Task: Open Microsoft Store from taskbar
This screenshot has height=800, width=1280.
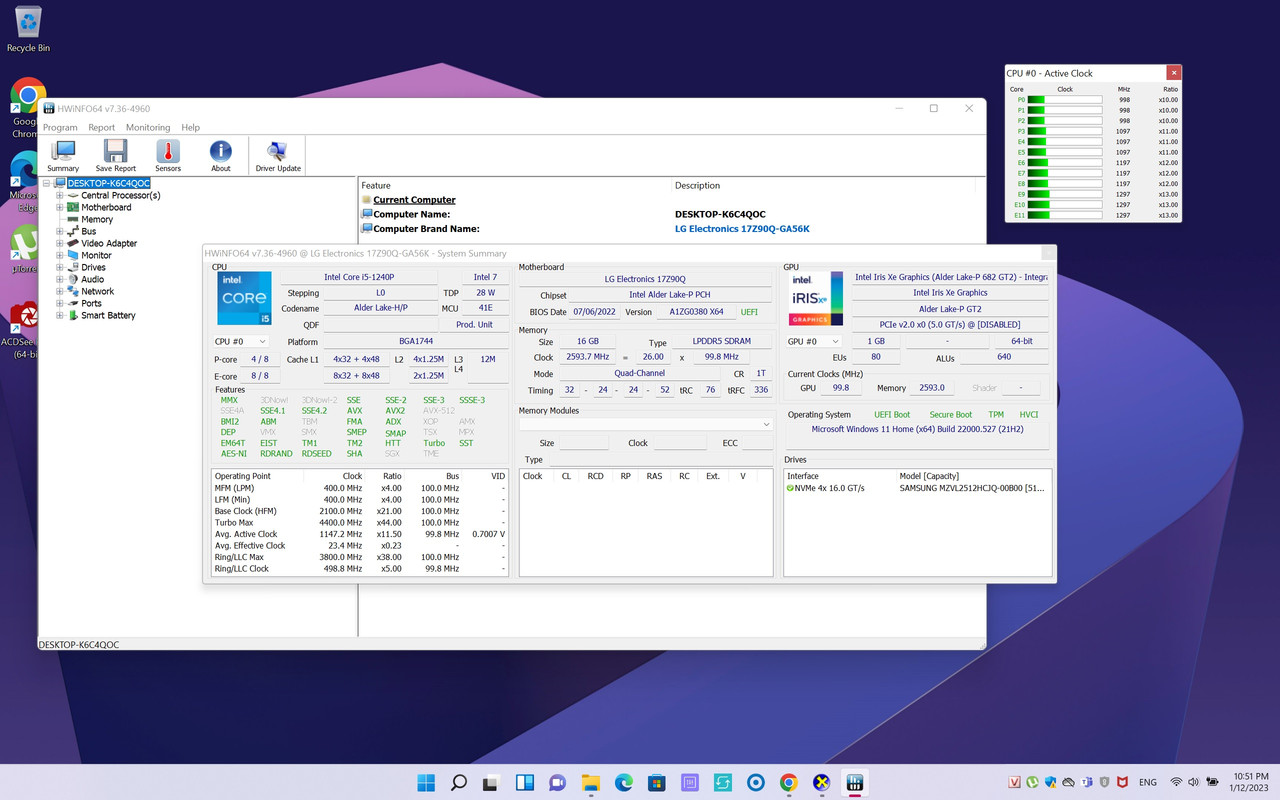Action: (656, 782)
